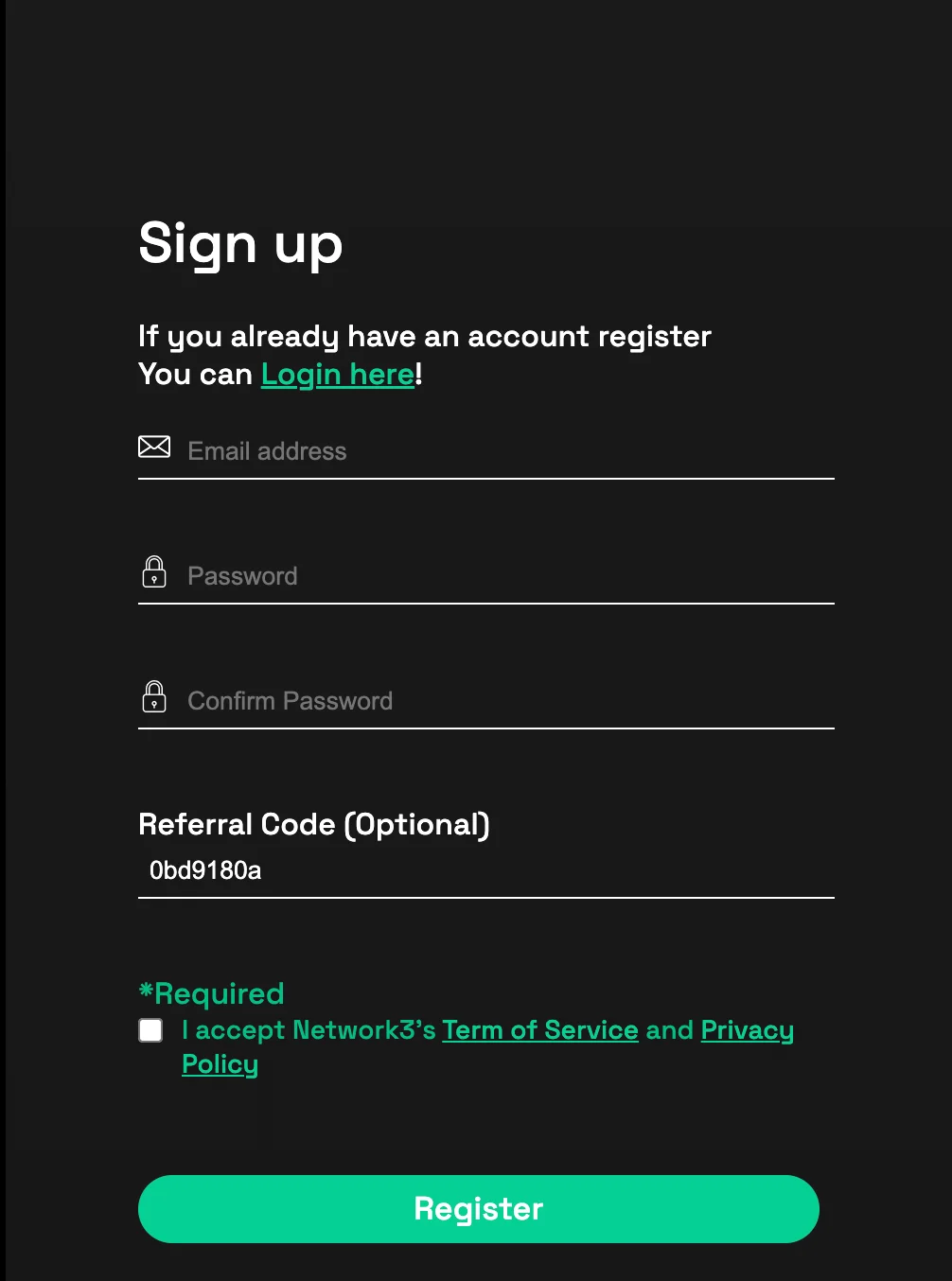Click the 'If you already have an account register' text
Image resolution: width=952 pixels, height=1281 pixels.
coord(425,337)
